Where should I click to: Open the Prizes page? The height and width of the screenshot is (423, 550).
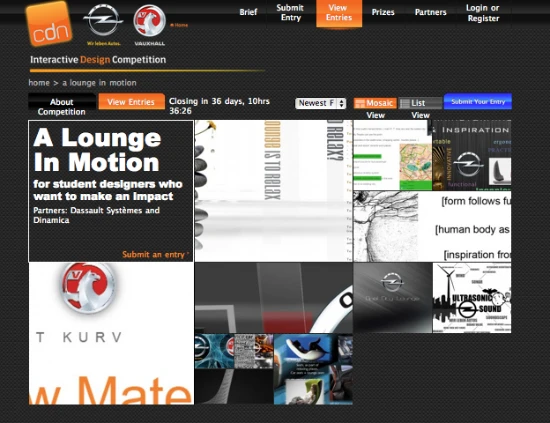pyautogui.click(x=383, y=12)
